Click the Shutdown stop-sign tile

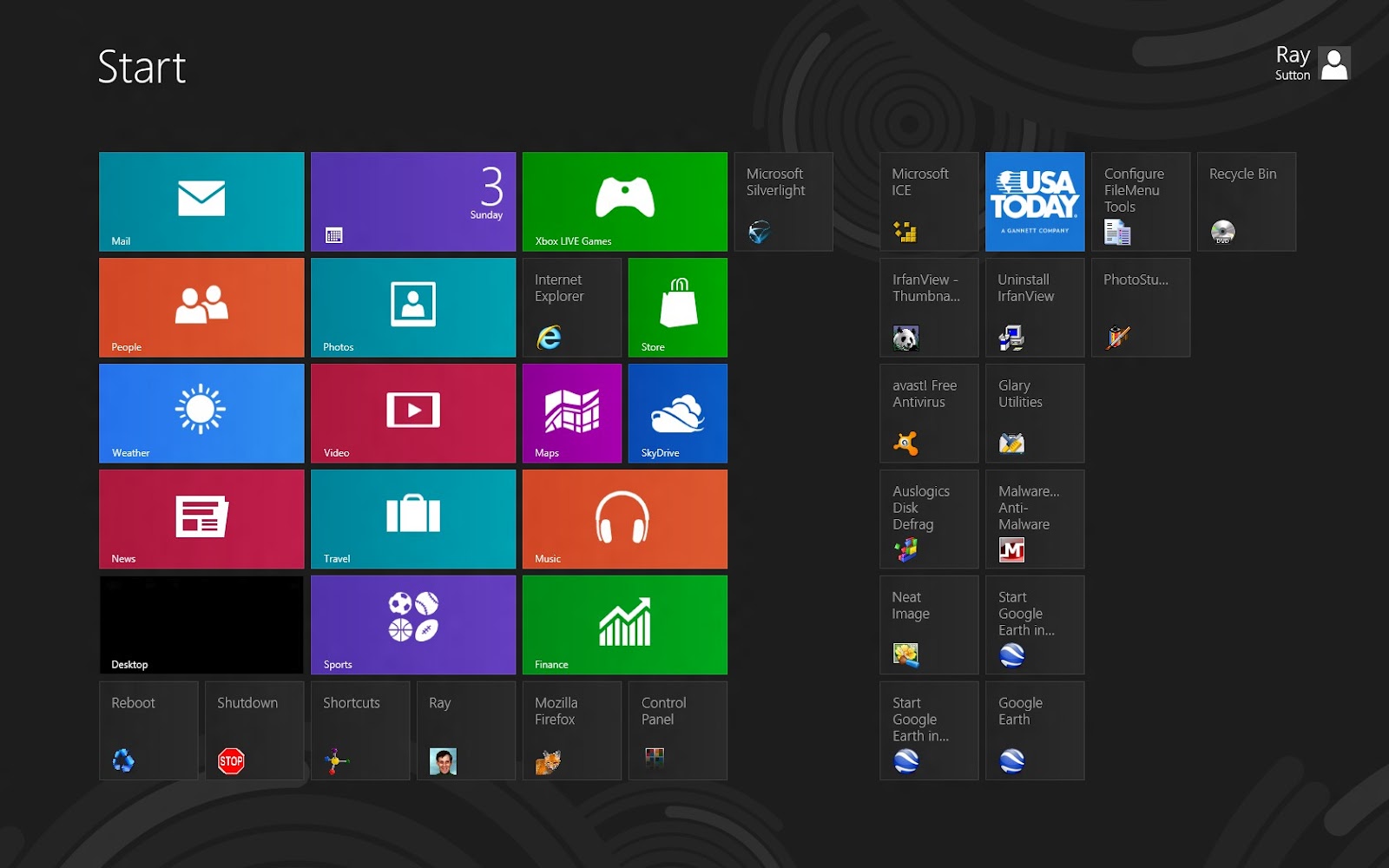tap(254, 731)
